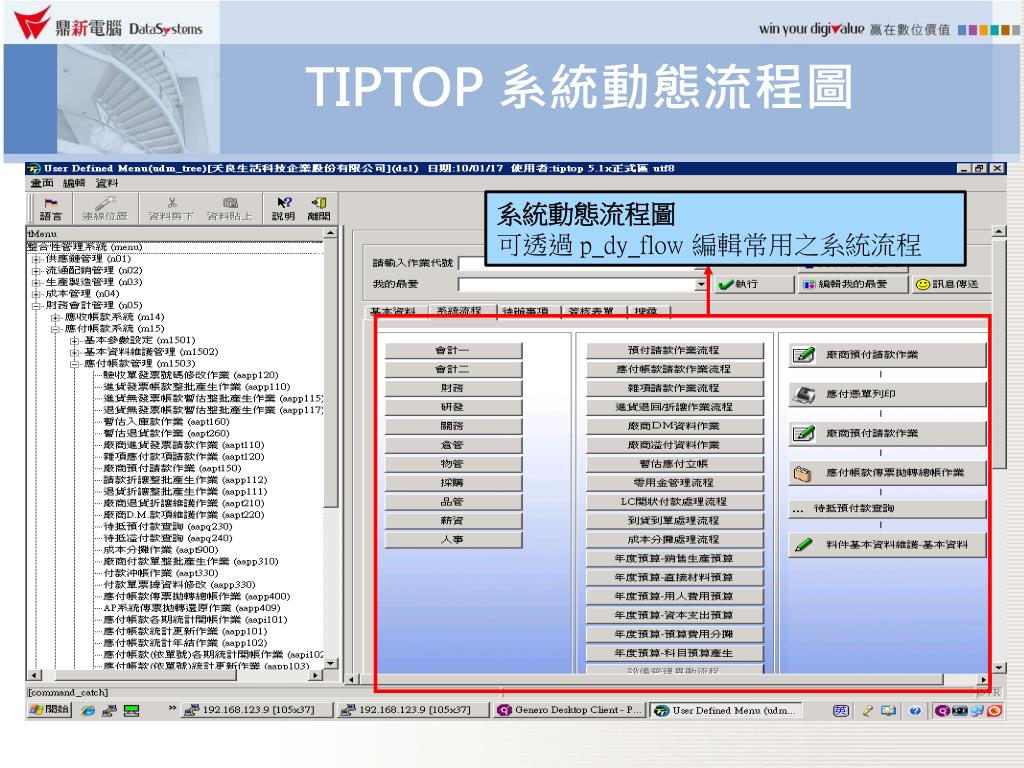Click the 語言 flag toolbar icon

tap(50, 208)
